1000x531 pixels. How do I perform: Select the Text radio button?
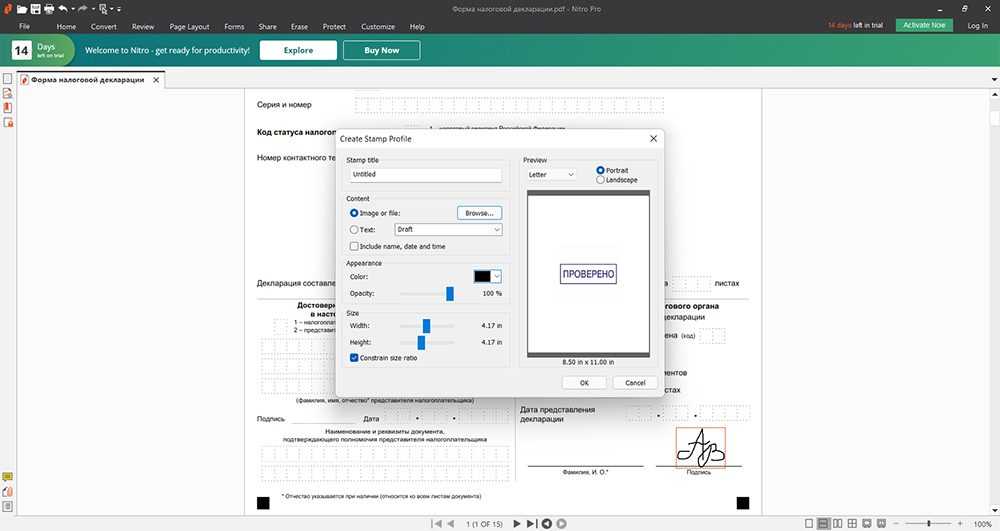click(355, 229)
